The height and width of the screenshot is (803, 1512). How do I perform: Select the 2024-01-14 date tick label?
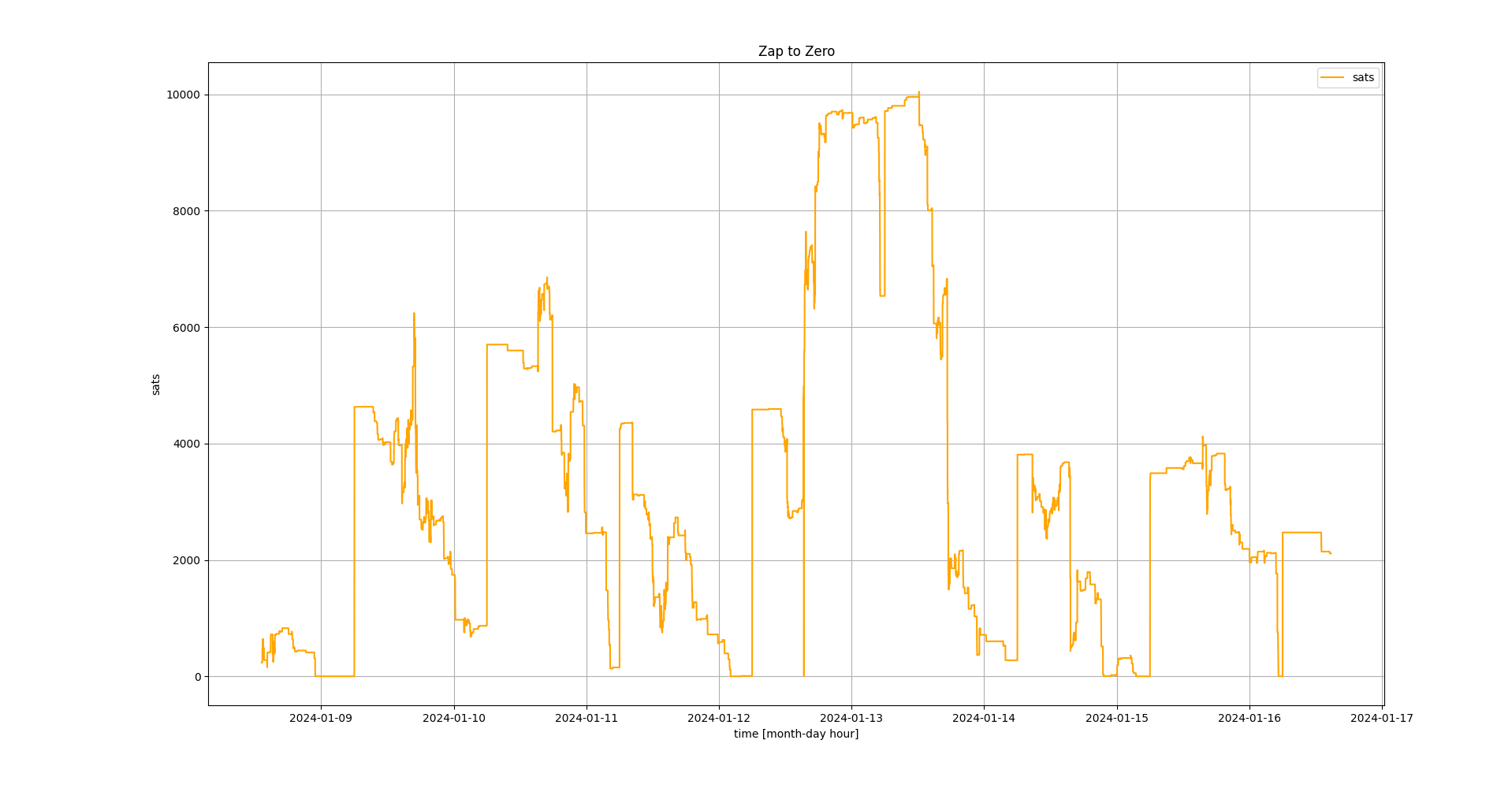(983, 718)
